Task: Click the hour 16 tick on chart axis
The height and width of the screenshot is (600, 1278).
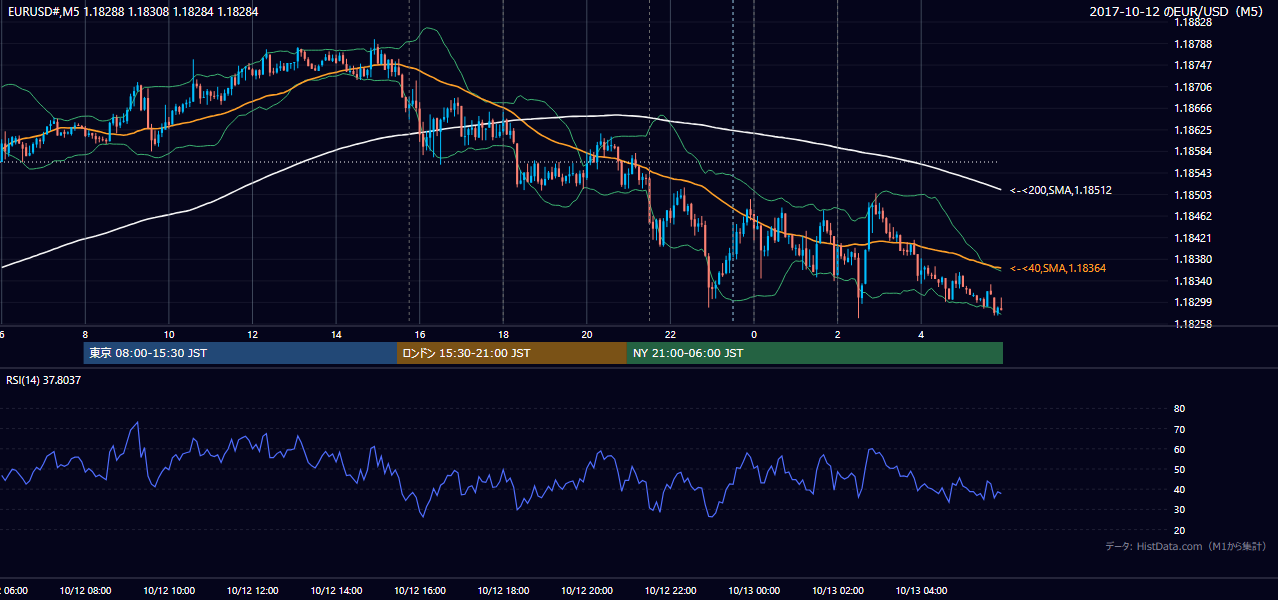Action: tap(419, 334)
